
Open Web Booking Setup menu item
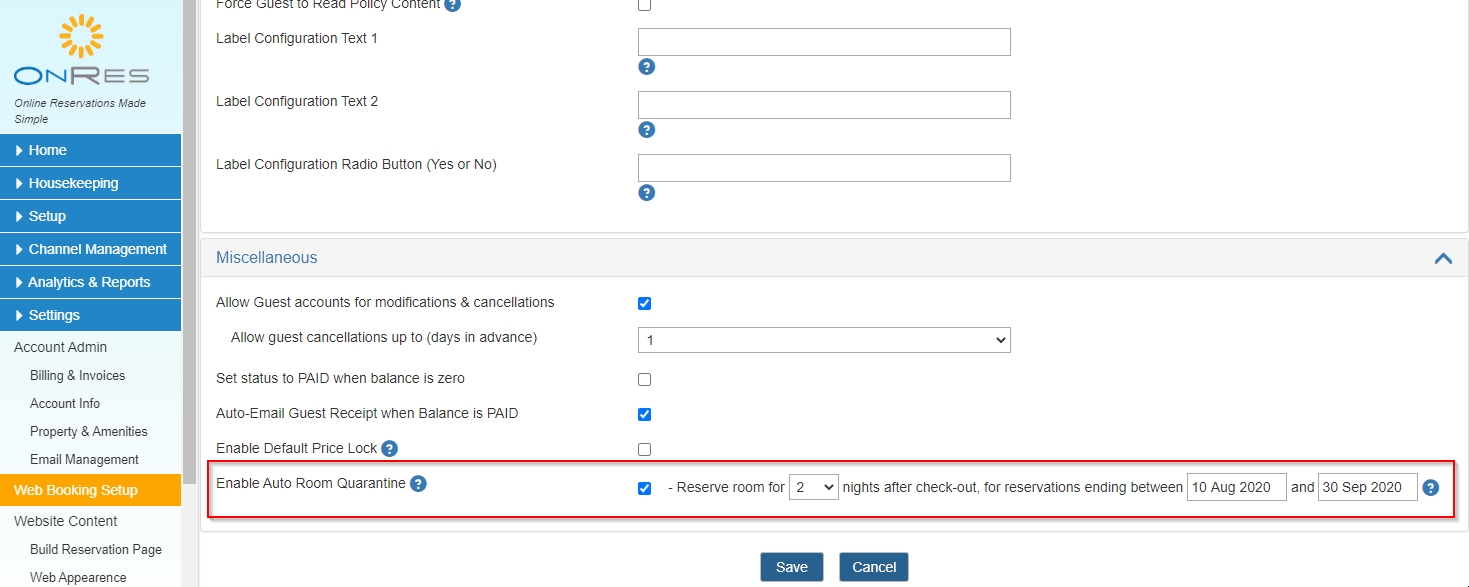(90, 490)
